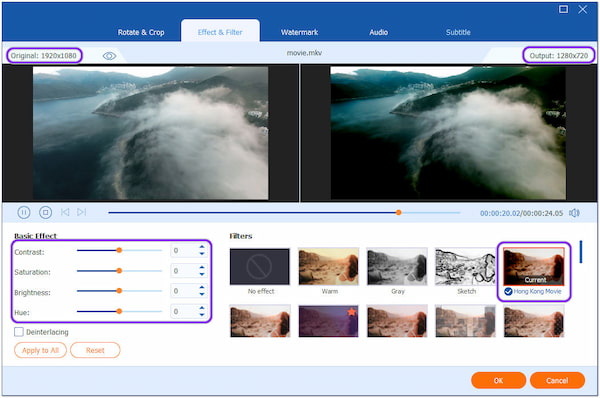The image size is (600, 398).
Task: Select the Gray filter thumbnail
Action: (x=397, y=267)
